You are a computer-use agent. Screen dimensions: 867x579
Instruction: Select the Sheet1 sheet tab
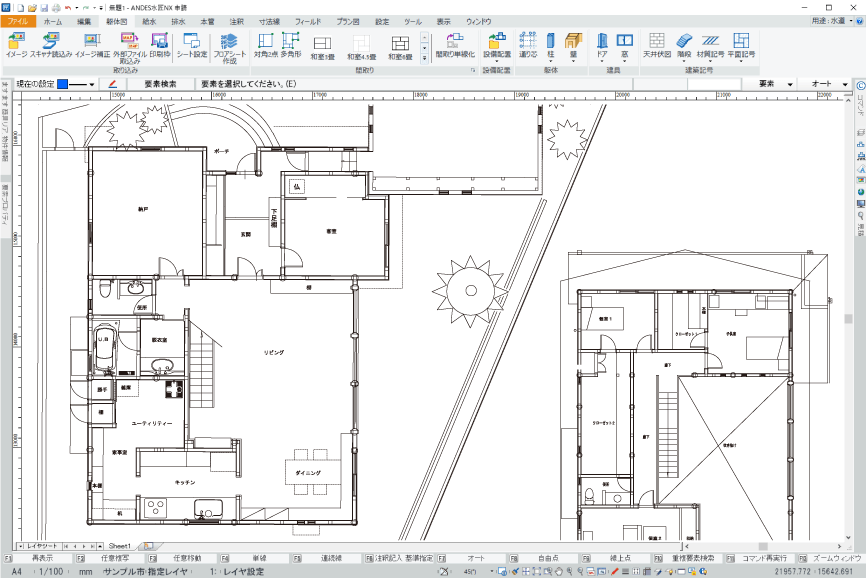(x=119, y=546)
